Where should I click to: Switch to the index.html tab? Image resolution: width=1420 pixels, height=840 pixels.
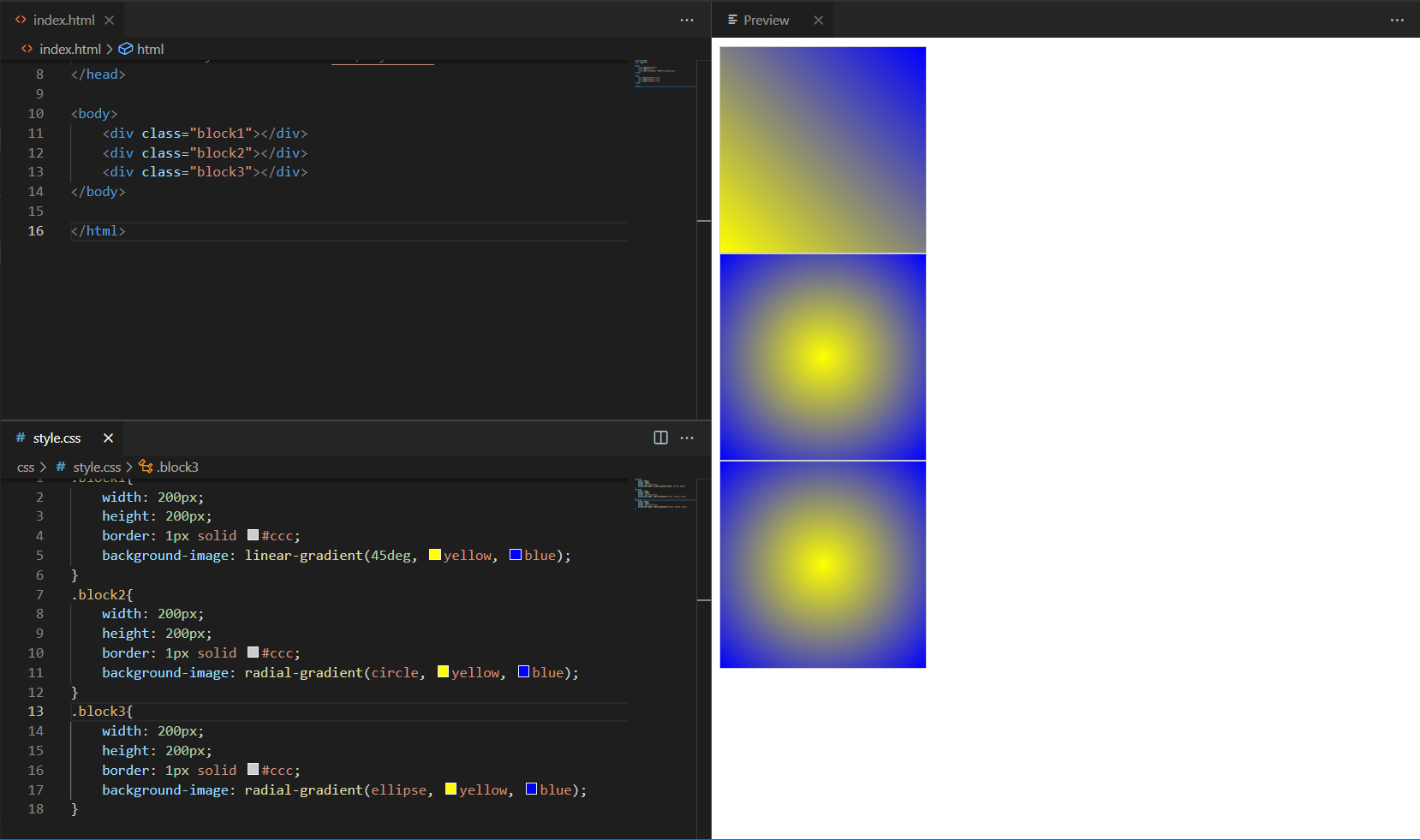pyautogui.click(x=63, y=20)
